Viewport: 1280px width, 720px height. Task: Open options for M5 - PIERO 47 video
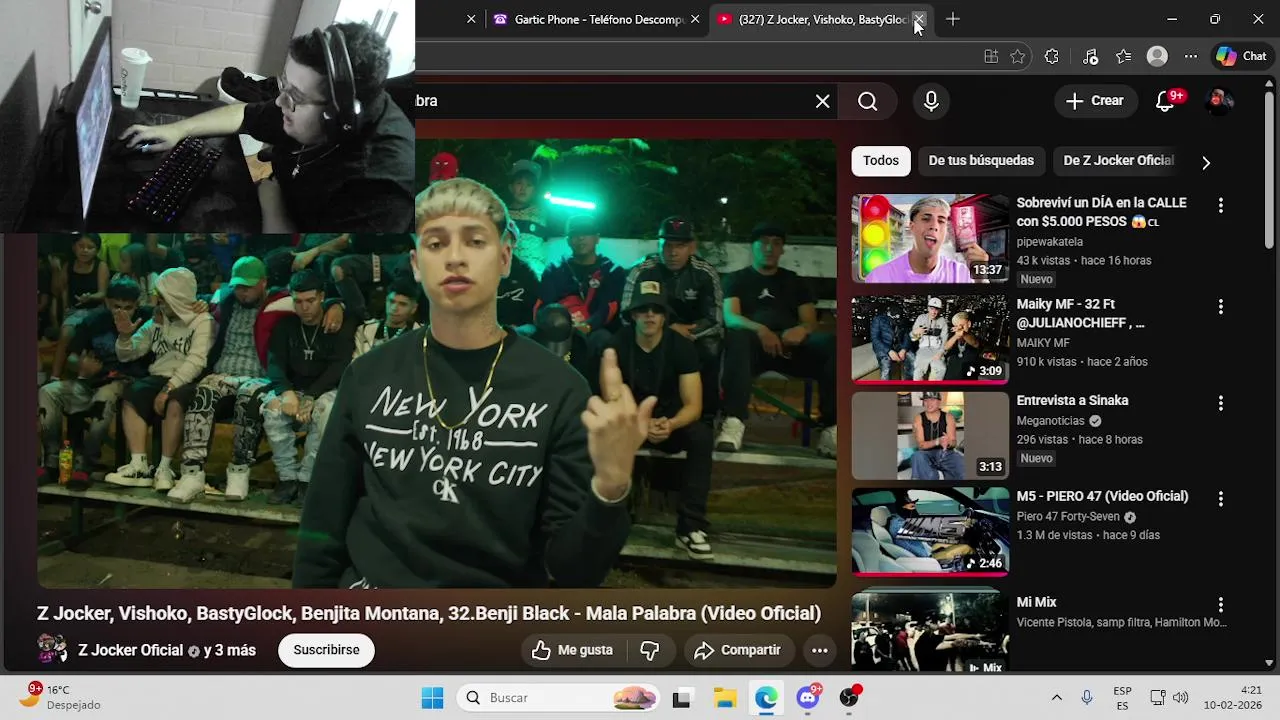pyautogui.click(x=1220, y=499)
